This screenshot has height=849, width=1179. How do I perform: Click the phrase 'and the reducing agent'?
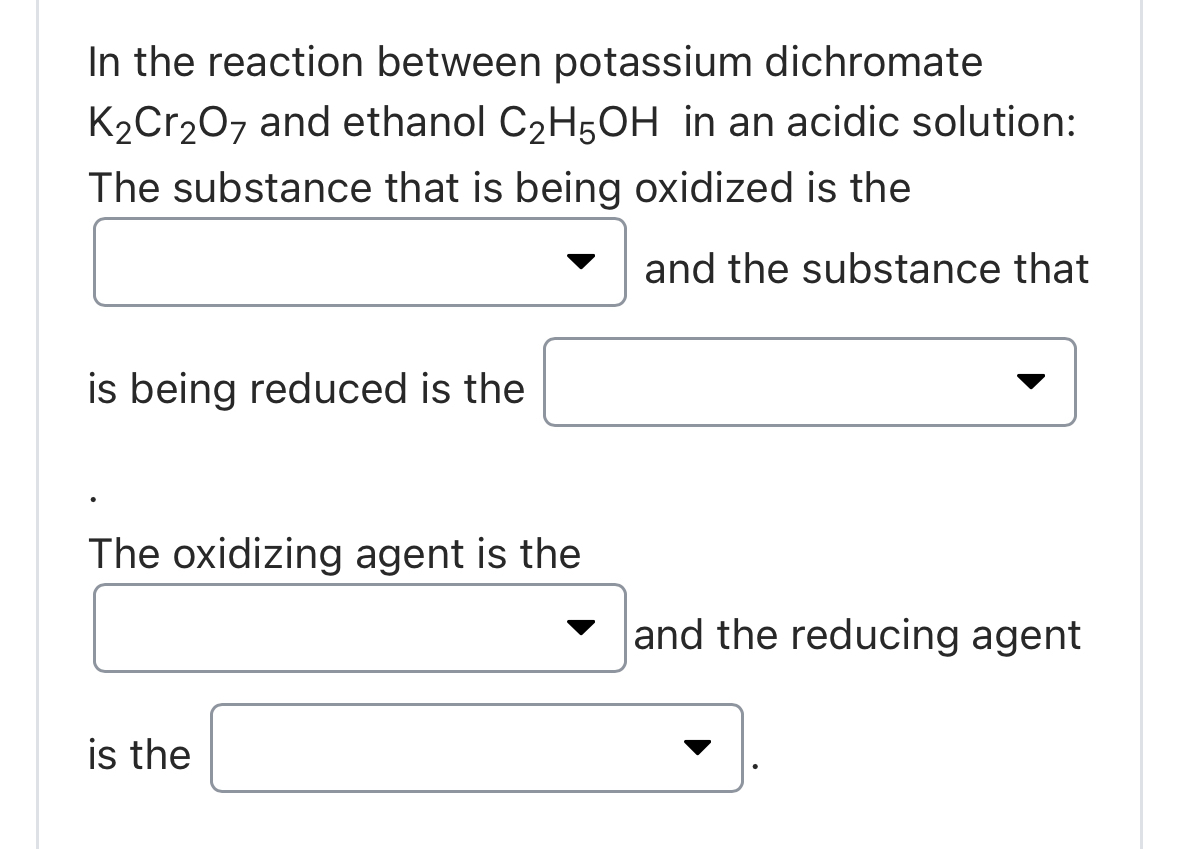click(x=857, y=634)
